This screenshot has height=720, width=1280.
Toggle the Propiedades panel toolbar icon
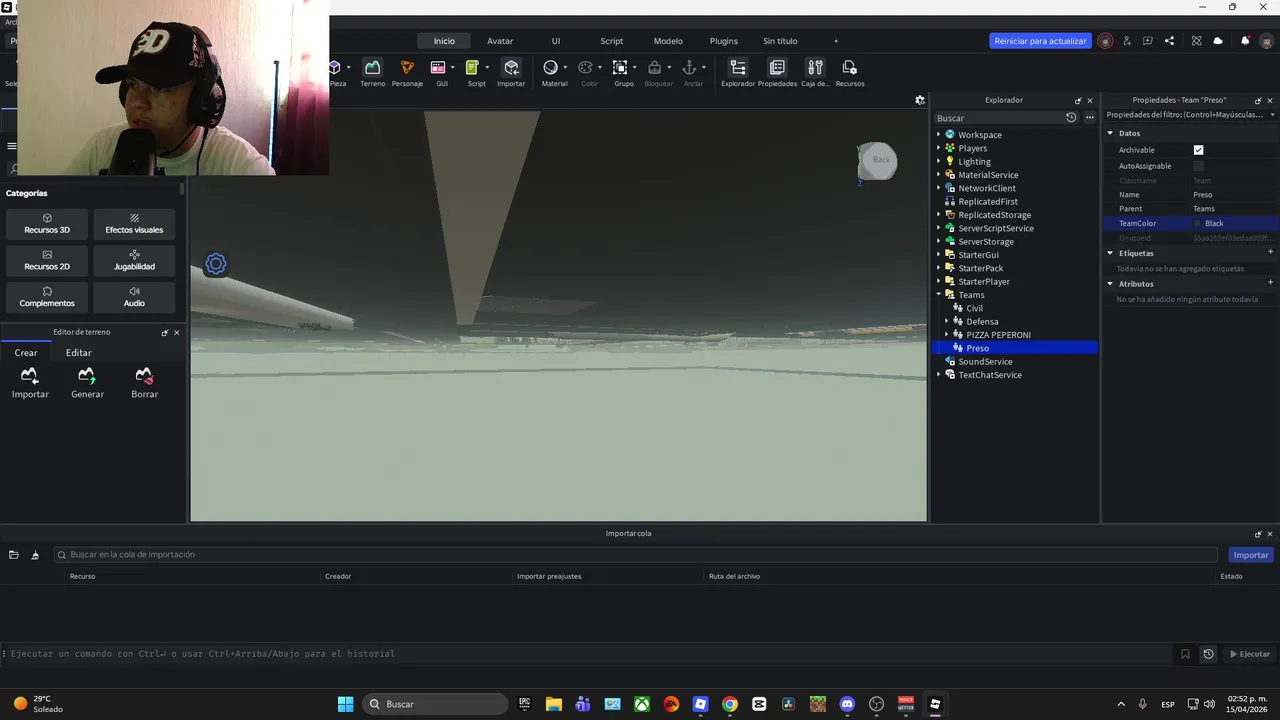tap(777, 68)
